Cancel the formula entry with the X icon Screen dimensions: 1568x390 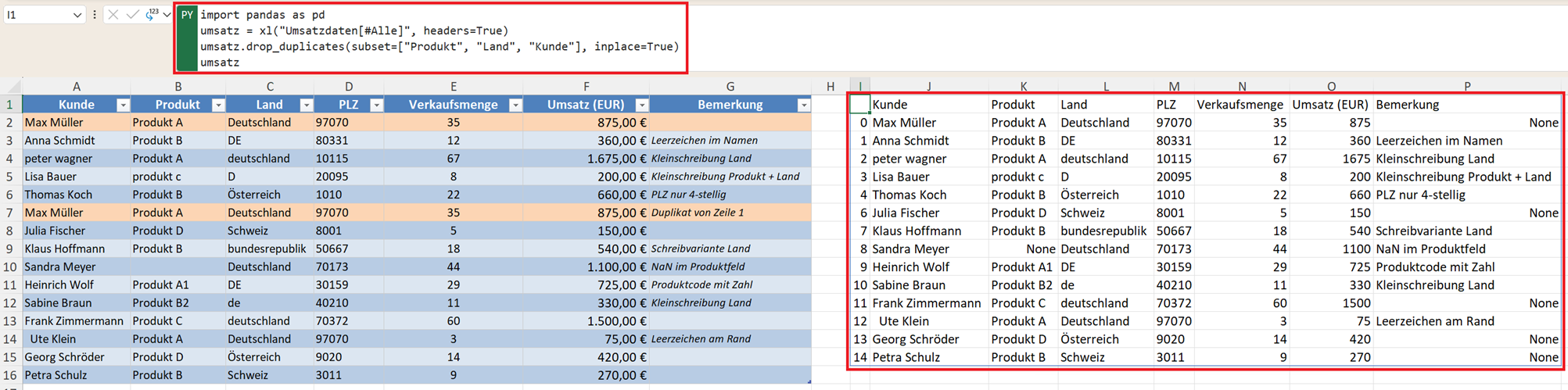point(113,15)
